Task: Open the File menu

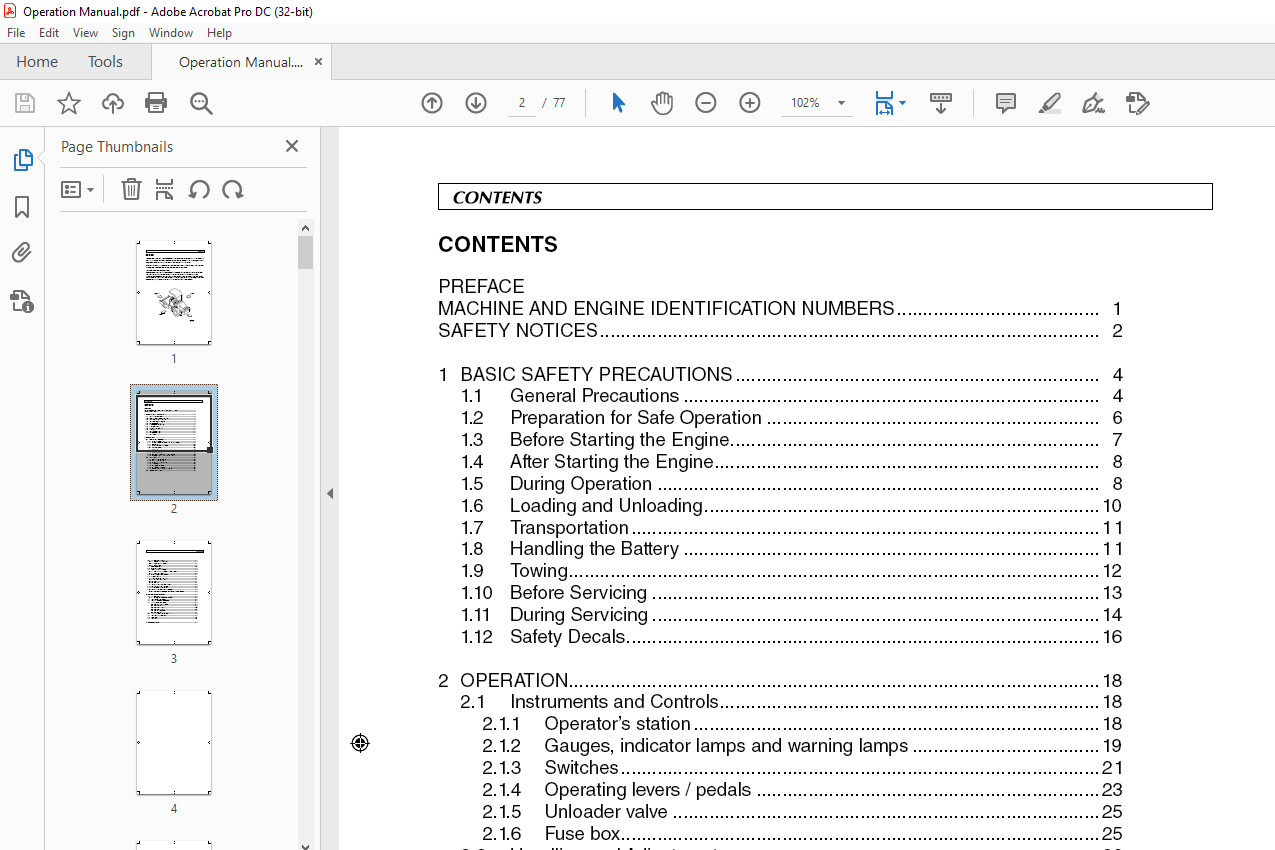Action: pyautogui.click(x=16, y=33)
